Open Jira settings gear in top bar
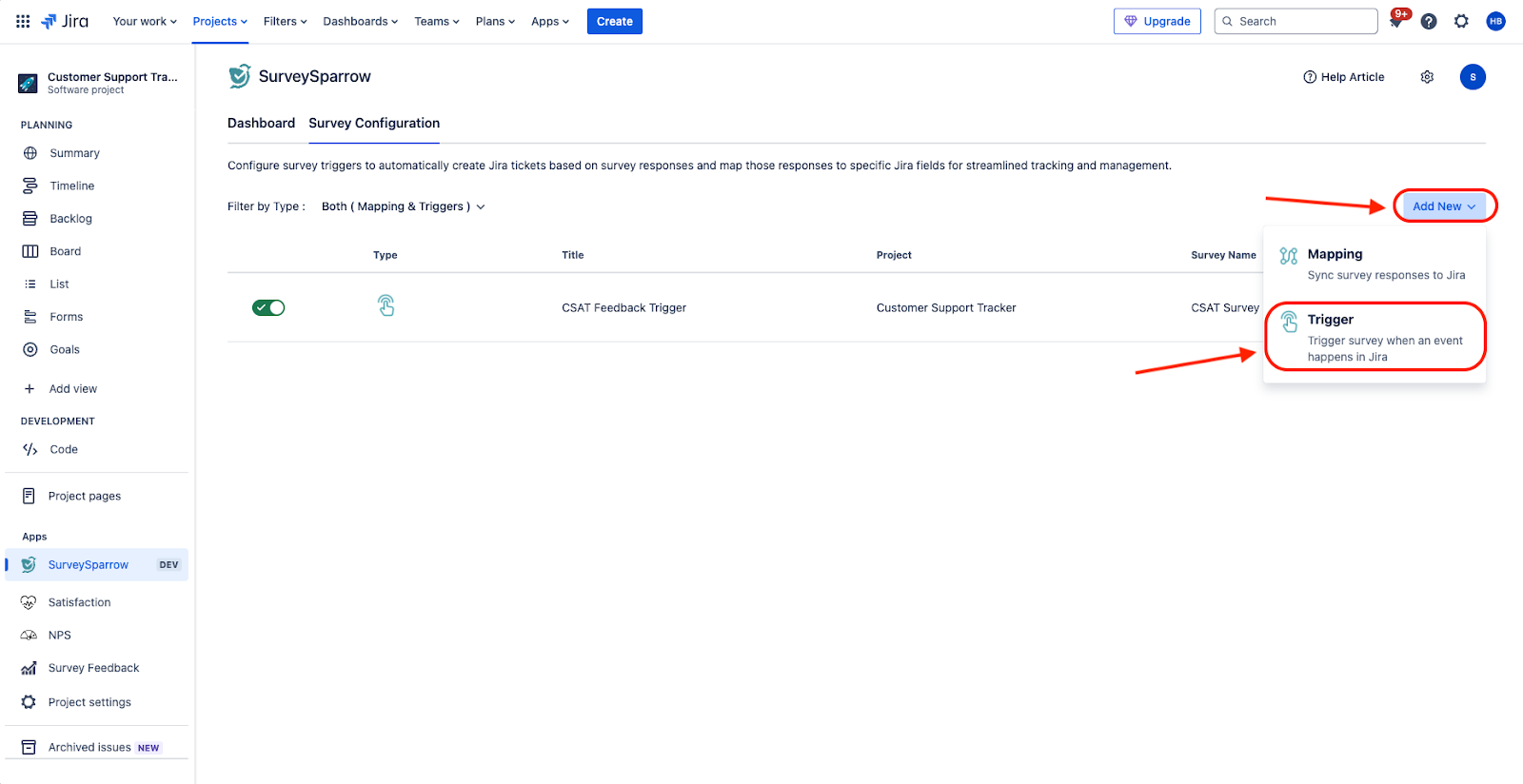 (x=1461, y=21)
